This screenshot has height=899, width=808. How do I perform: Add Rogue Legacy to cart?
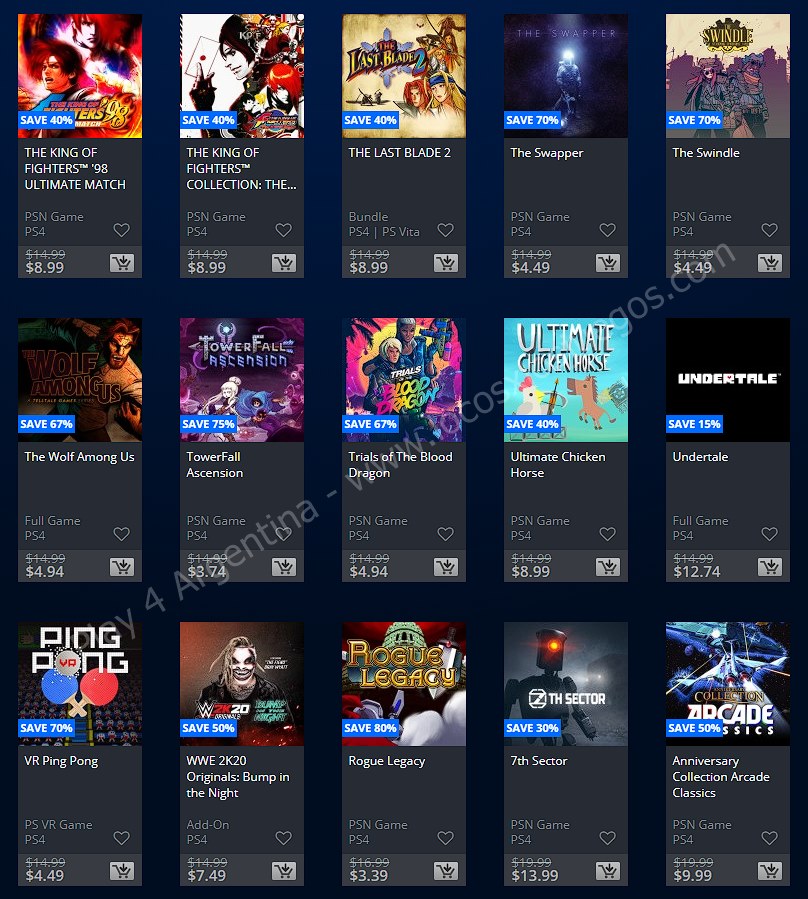(x=446, y=871)
